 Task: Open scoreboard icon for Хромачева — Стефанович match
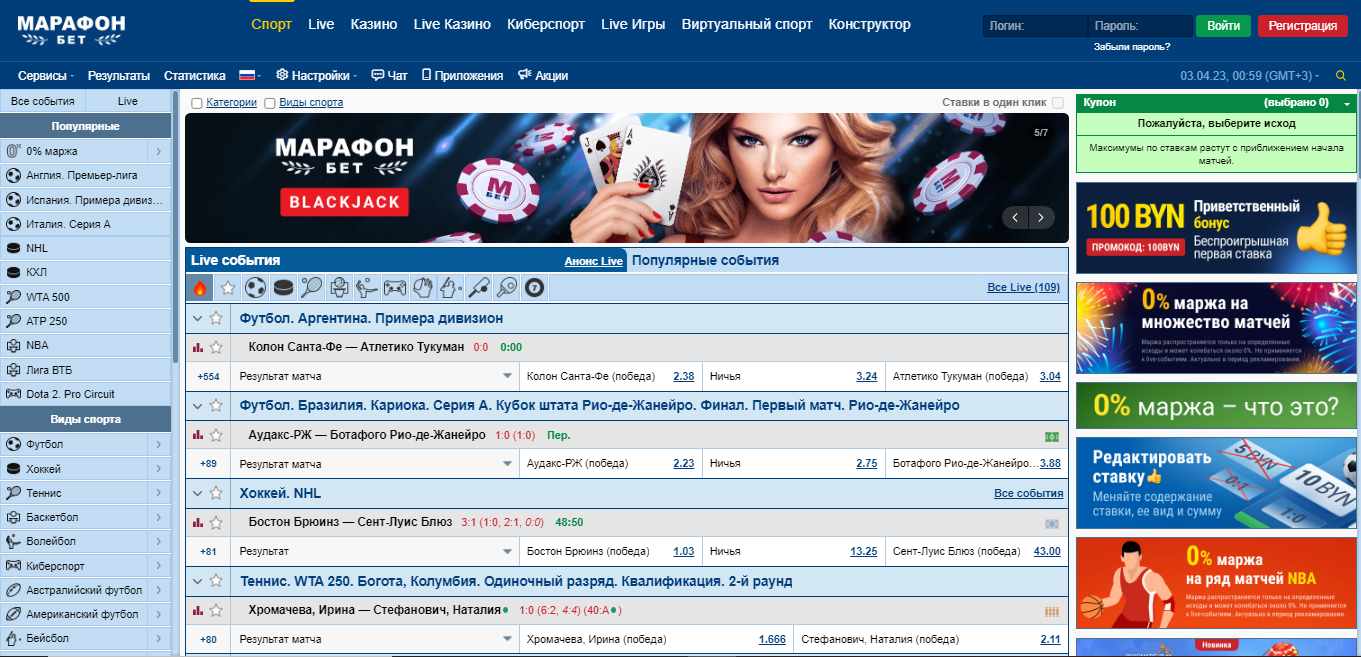tap(1052, 611)
